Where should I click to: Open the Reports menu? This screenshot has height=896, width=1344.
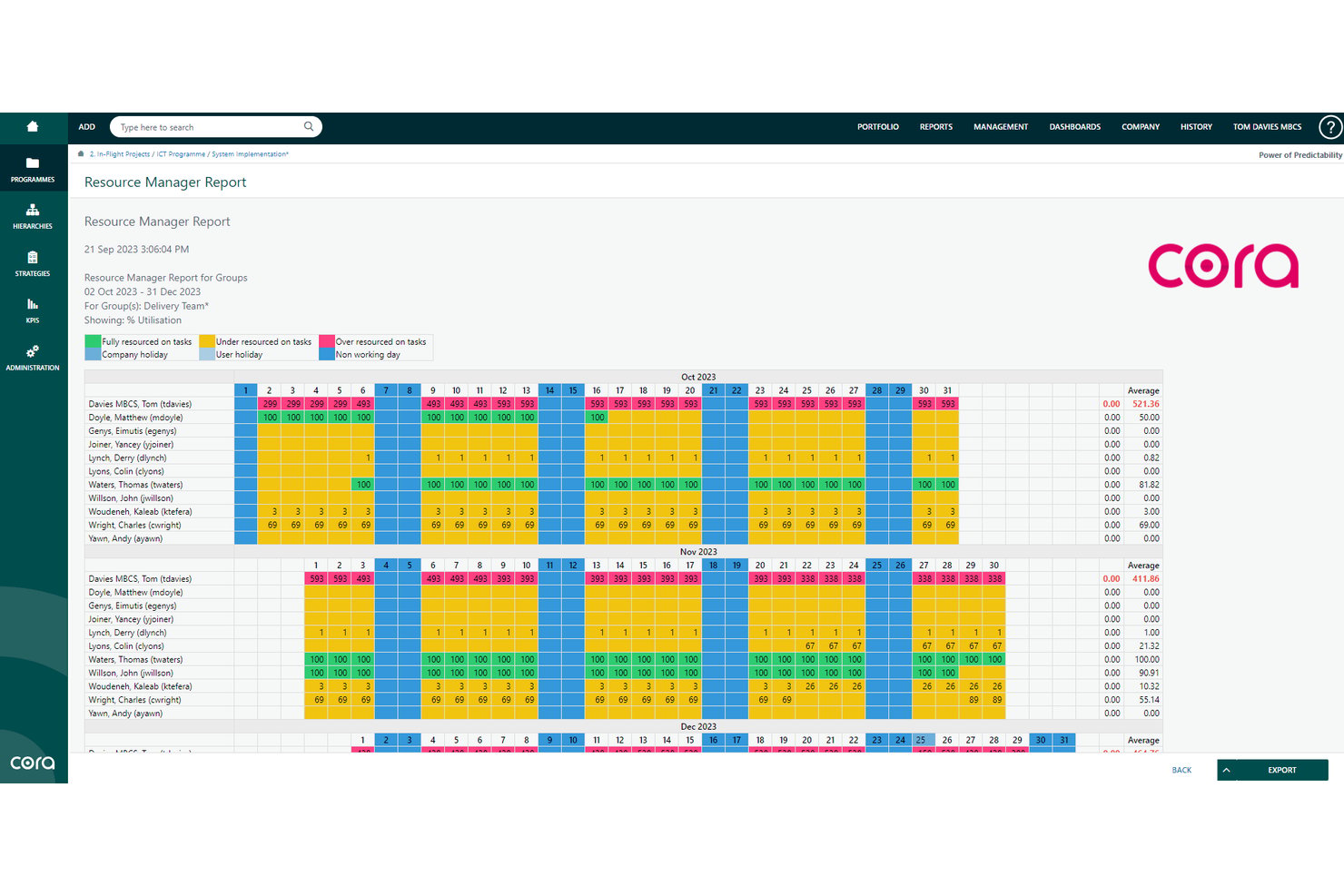tap(936, 127)
